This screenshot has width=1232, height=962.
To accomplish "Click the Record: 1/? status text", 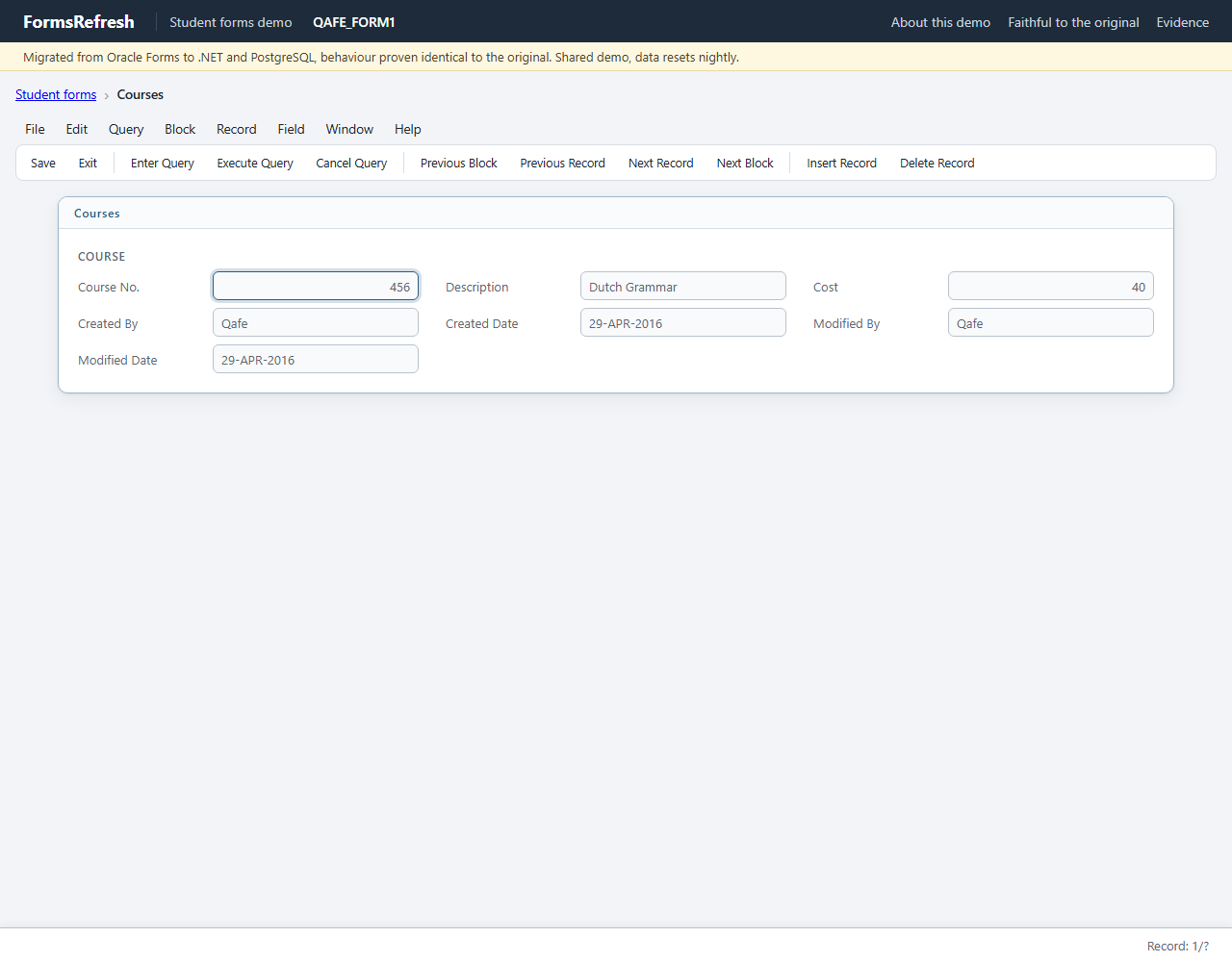I will [x=1178, y=946].
